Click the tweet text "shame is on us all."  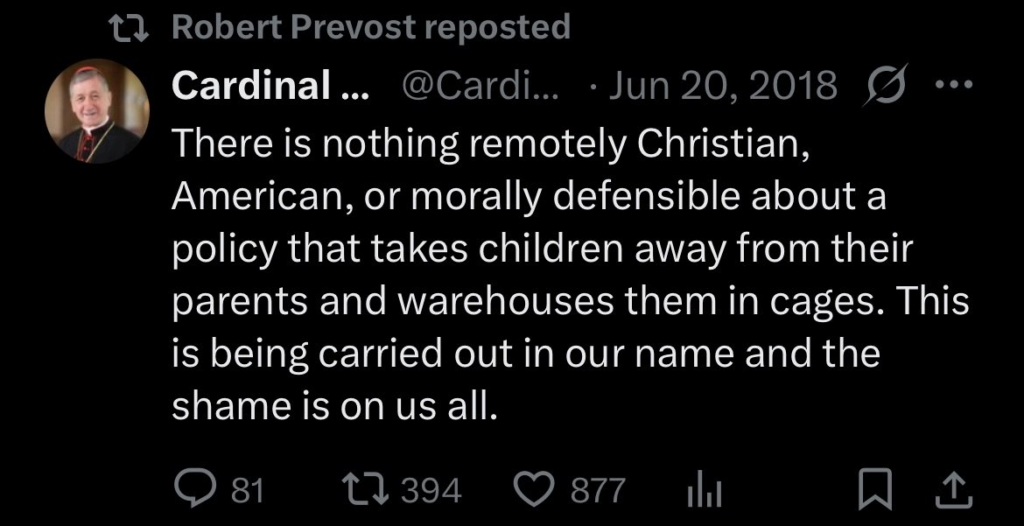tap(334, 406)
